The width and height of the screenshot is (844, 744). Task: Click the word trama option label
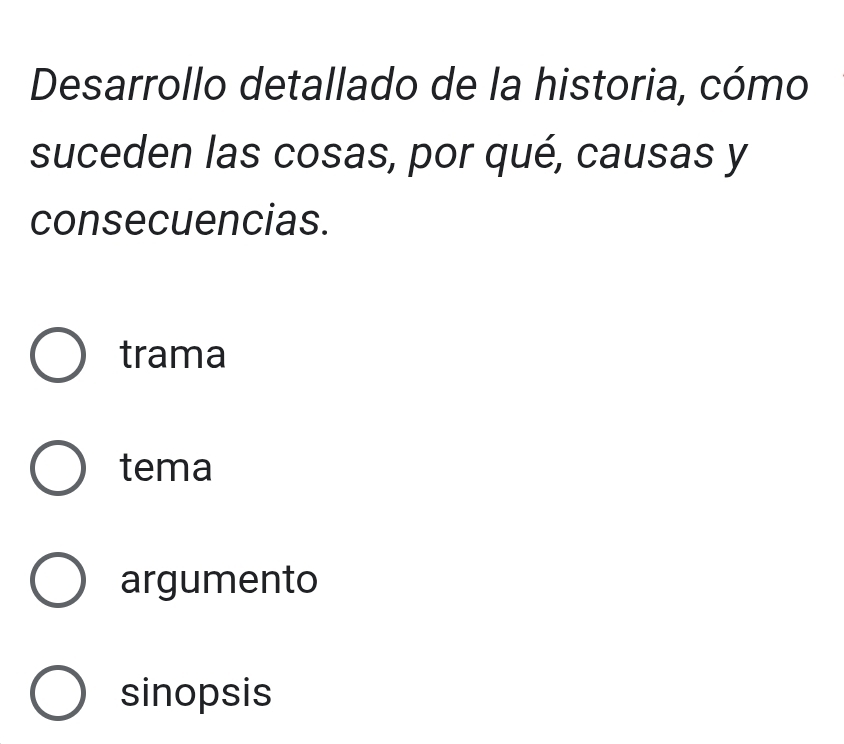click(x=173, y=355)
